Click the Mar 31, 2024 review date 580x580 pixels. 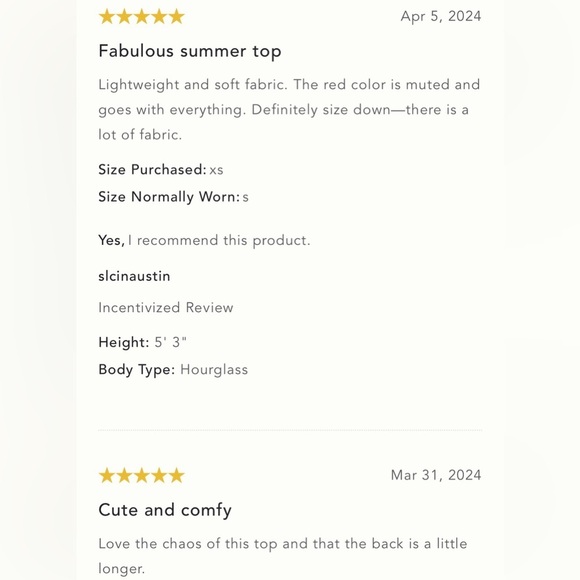pos(436,475)
